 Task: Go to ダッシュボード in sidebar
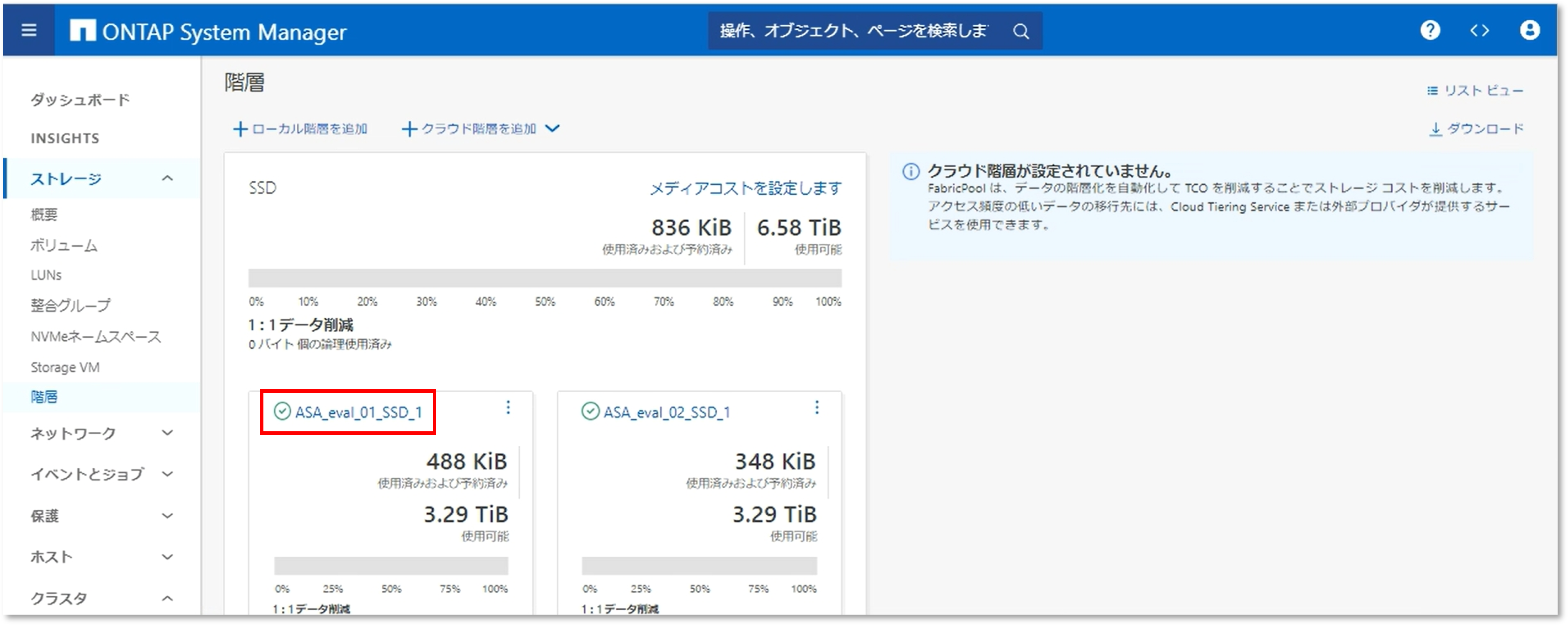point(80,100)
